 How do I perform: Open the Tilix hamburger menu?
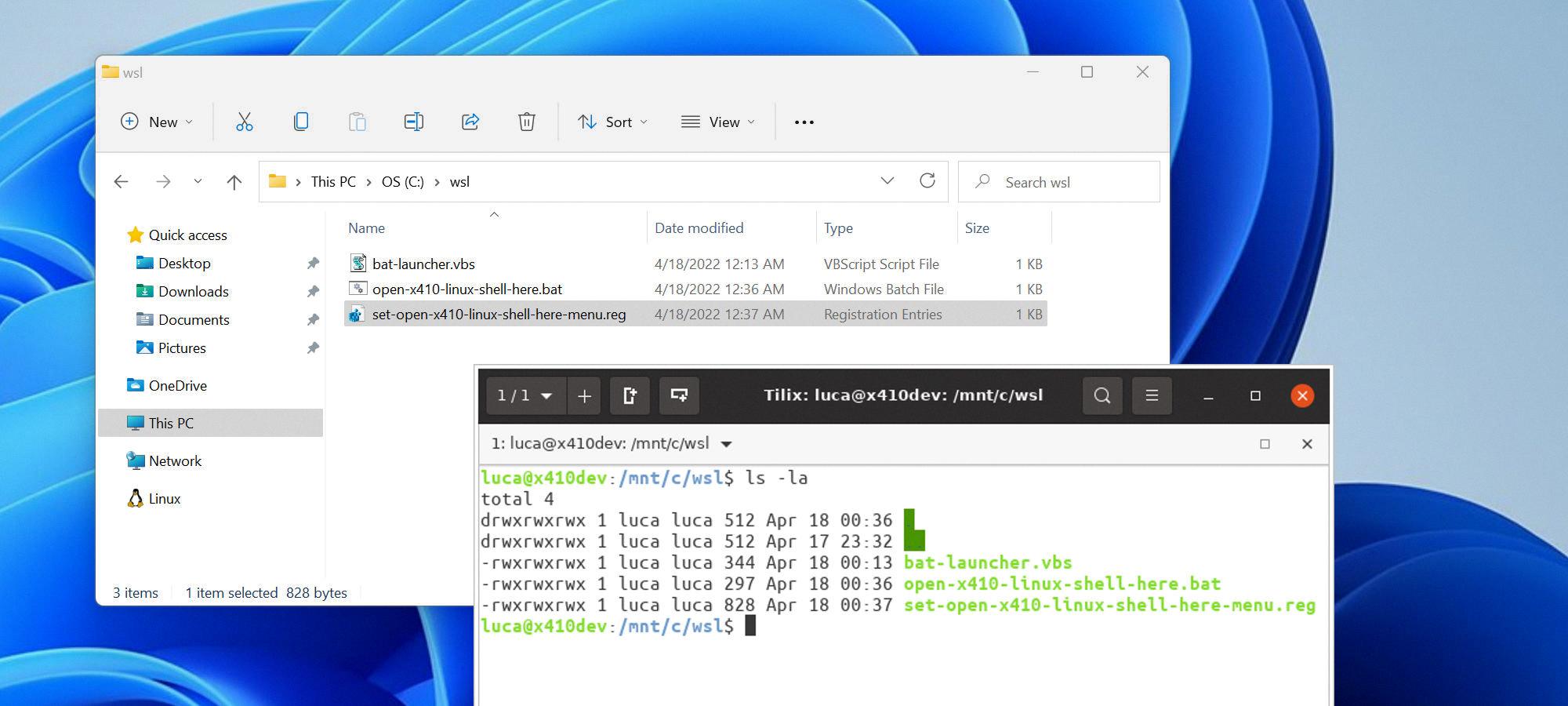(1152, 395)
